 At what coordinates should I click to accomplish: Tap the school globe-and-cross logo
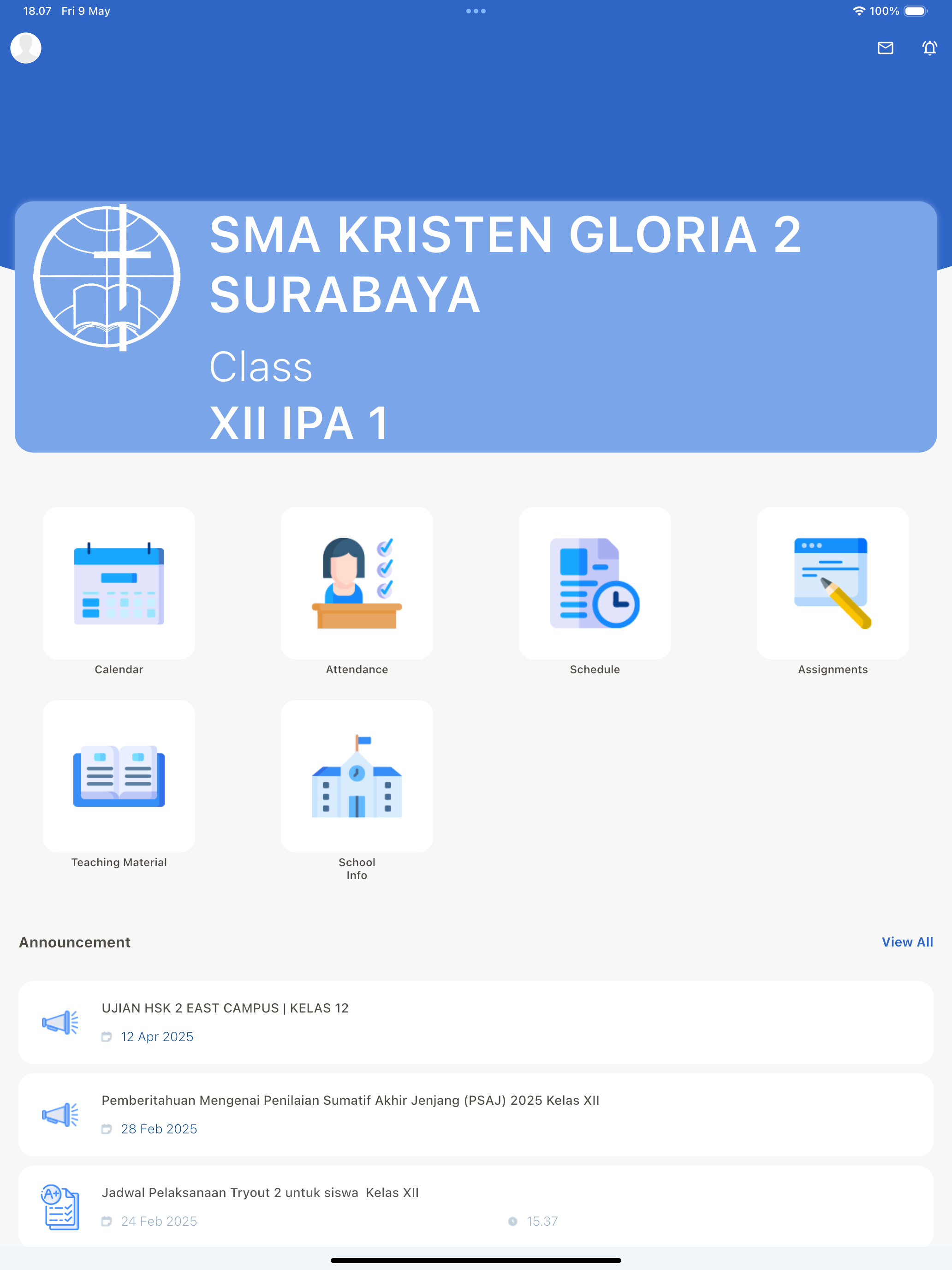[107, 277]
